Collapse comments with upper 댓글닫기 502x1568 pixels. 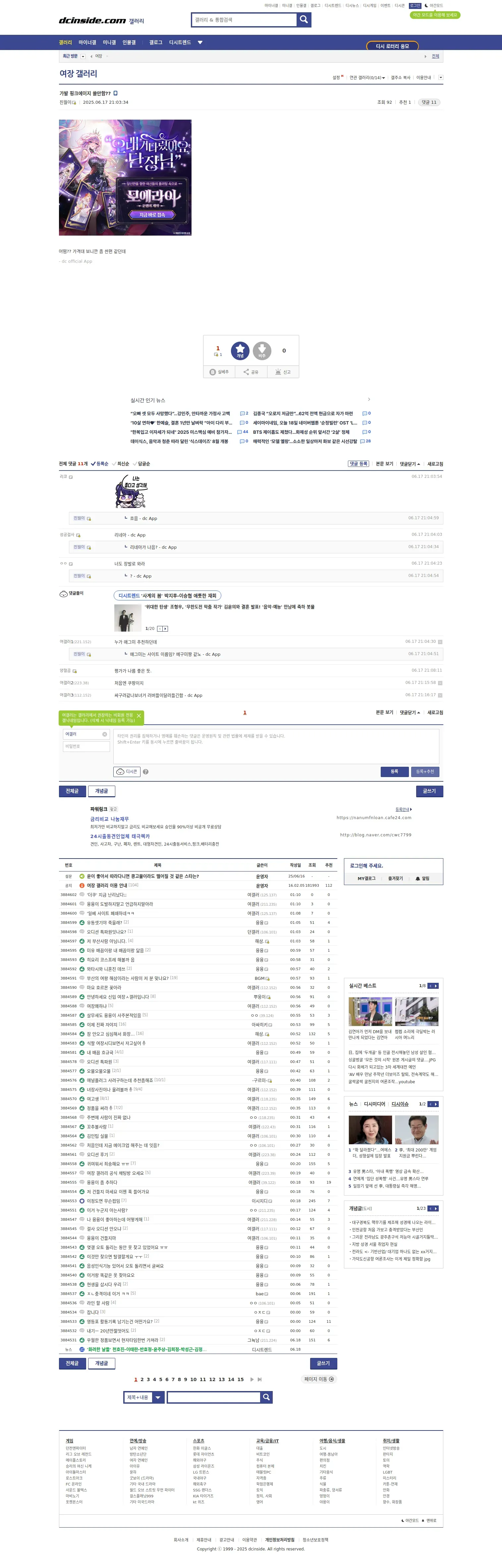pos(410,464)
